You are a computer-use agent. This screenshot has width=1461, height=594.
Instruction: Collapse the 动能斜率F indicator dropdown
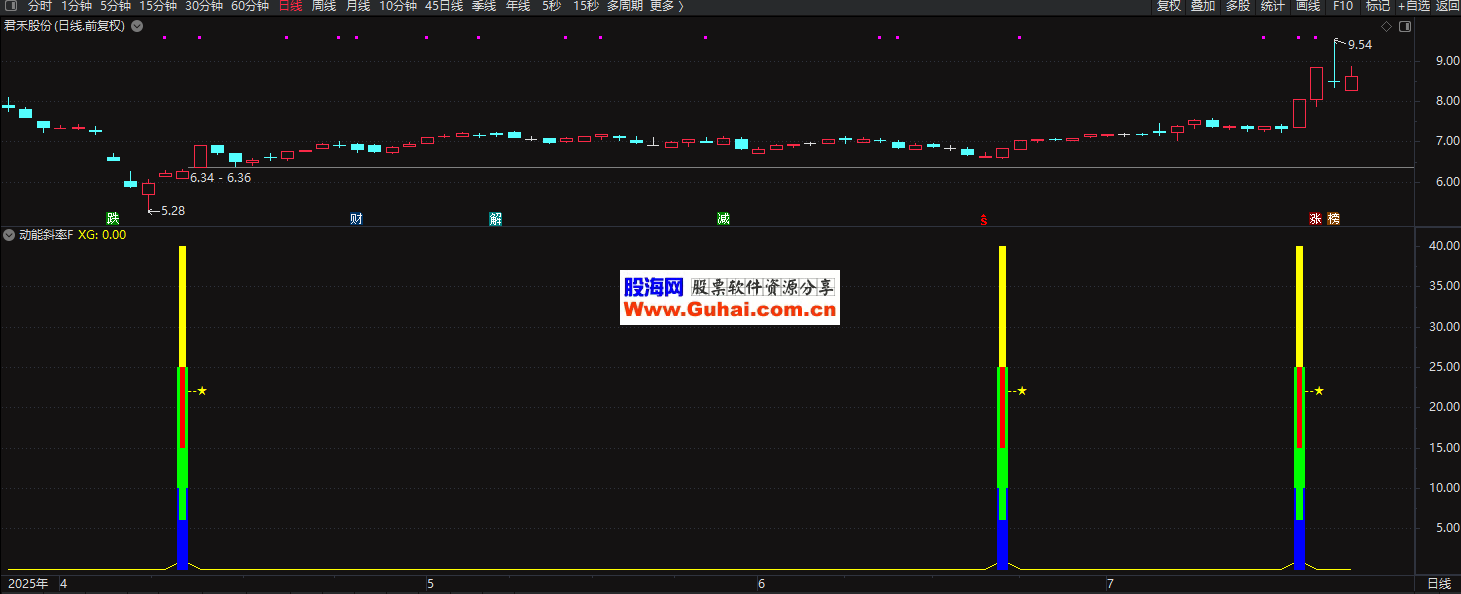click(x=9, y=235)
